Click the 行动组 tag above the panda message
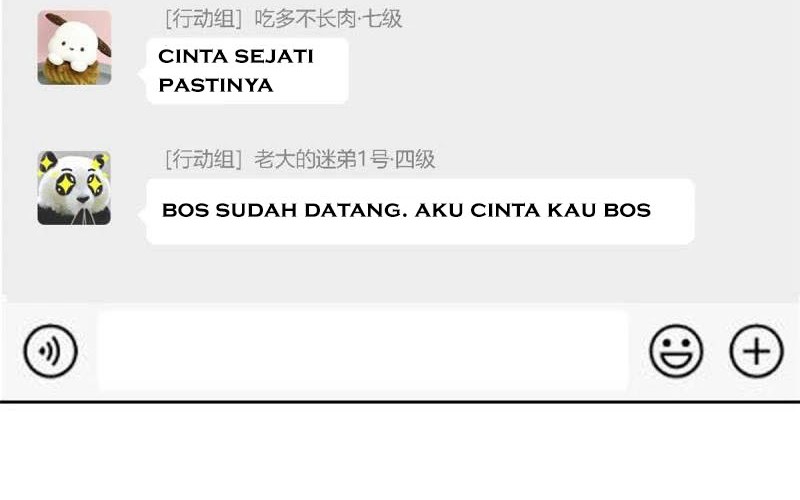The image size is (800, 500). point(204,160)
